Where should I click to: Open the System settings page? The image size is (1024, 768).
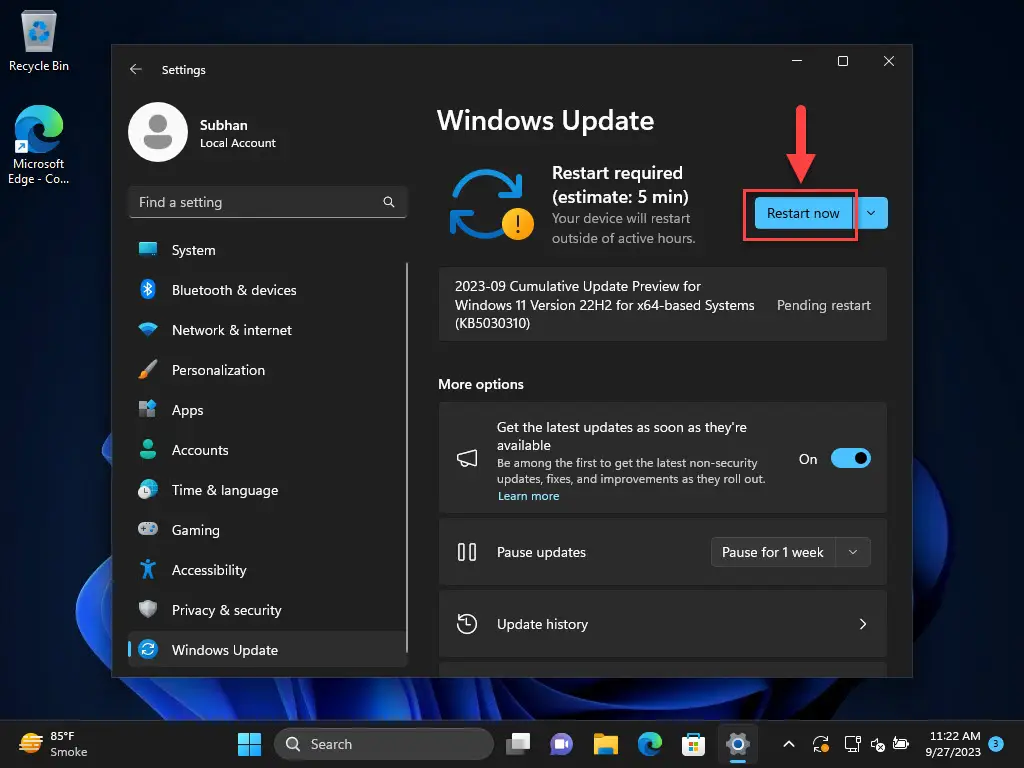[268, 249]
